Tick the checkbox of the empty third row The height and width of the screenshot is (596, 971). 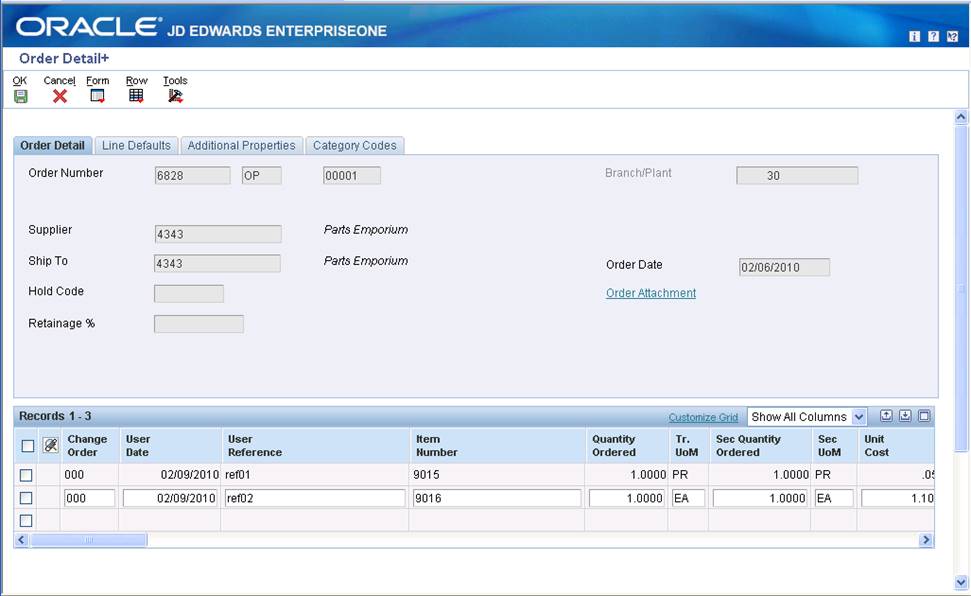click(26, 520)
